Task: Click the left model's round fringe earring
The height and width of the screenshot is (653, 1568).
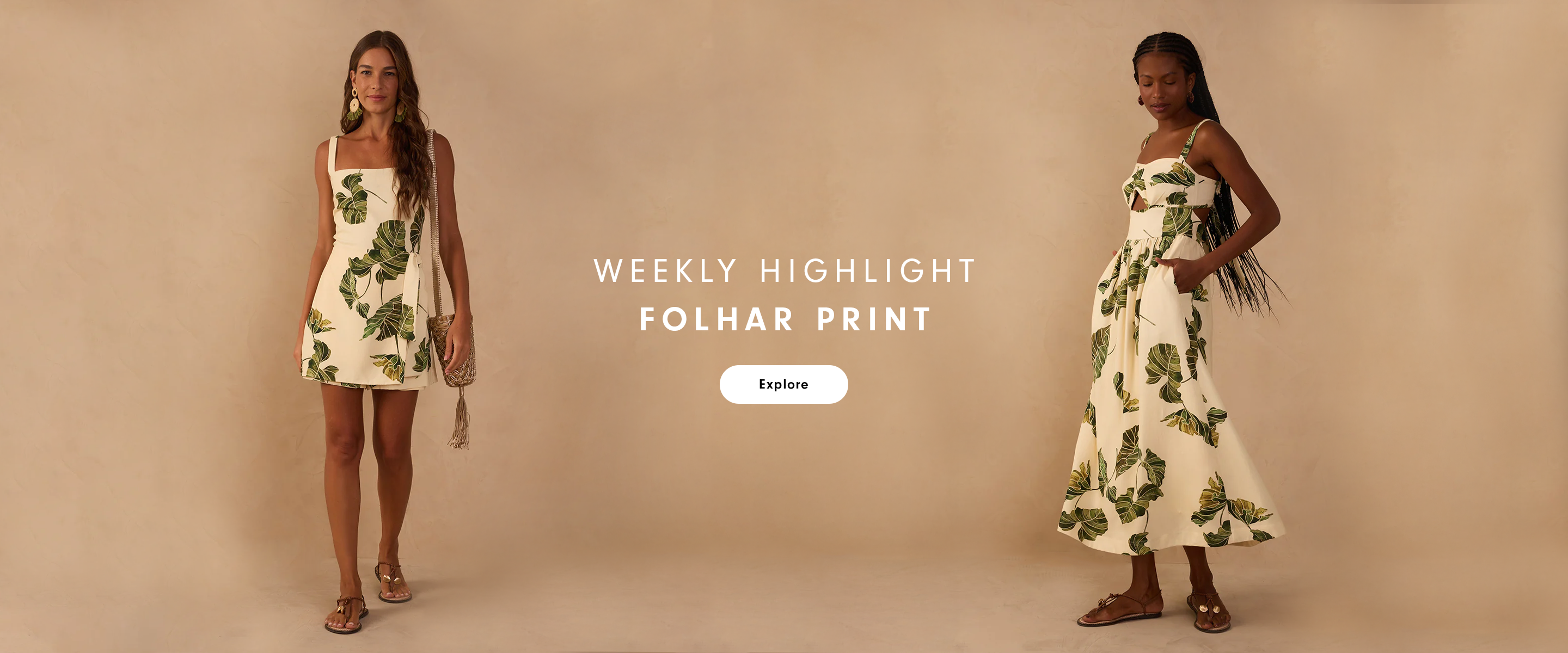Action: (x=354, y=103)
